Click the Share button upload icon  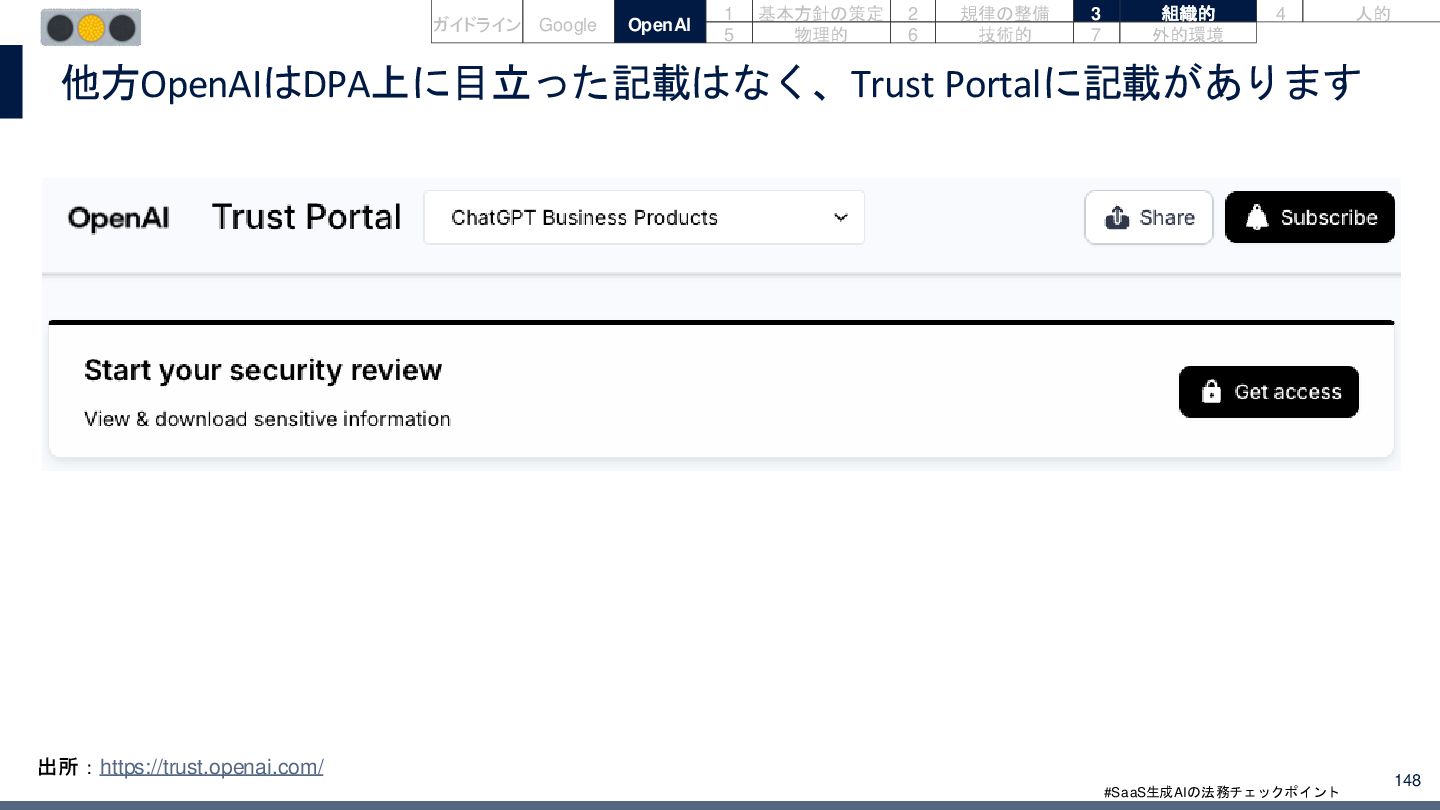(1117, 217)
